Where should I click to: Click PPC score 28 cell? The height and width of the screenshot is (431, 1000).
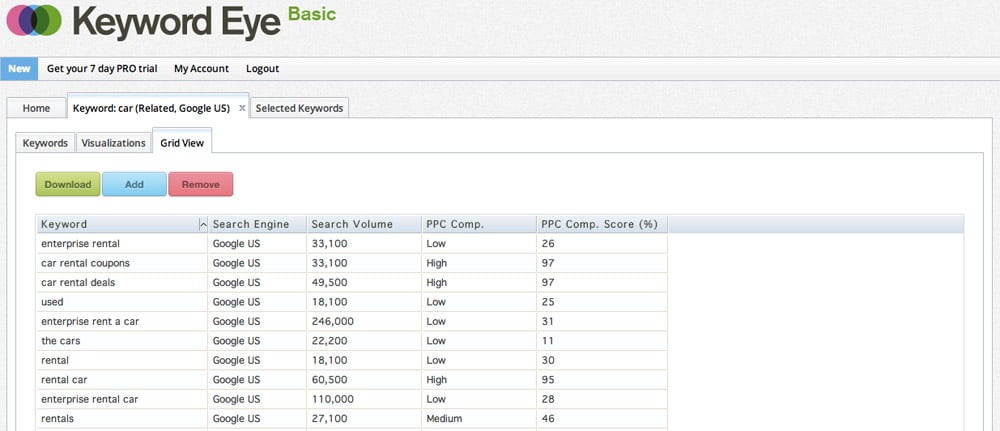[x=602, y=399]
